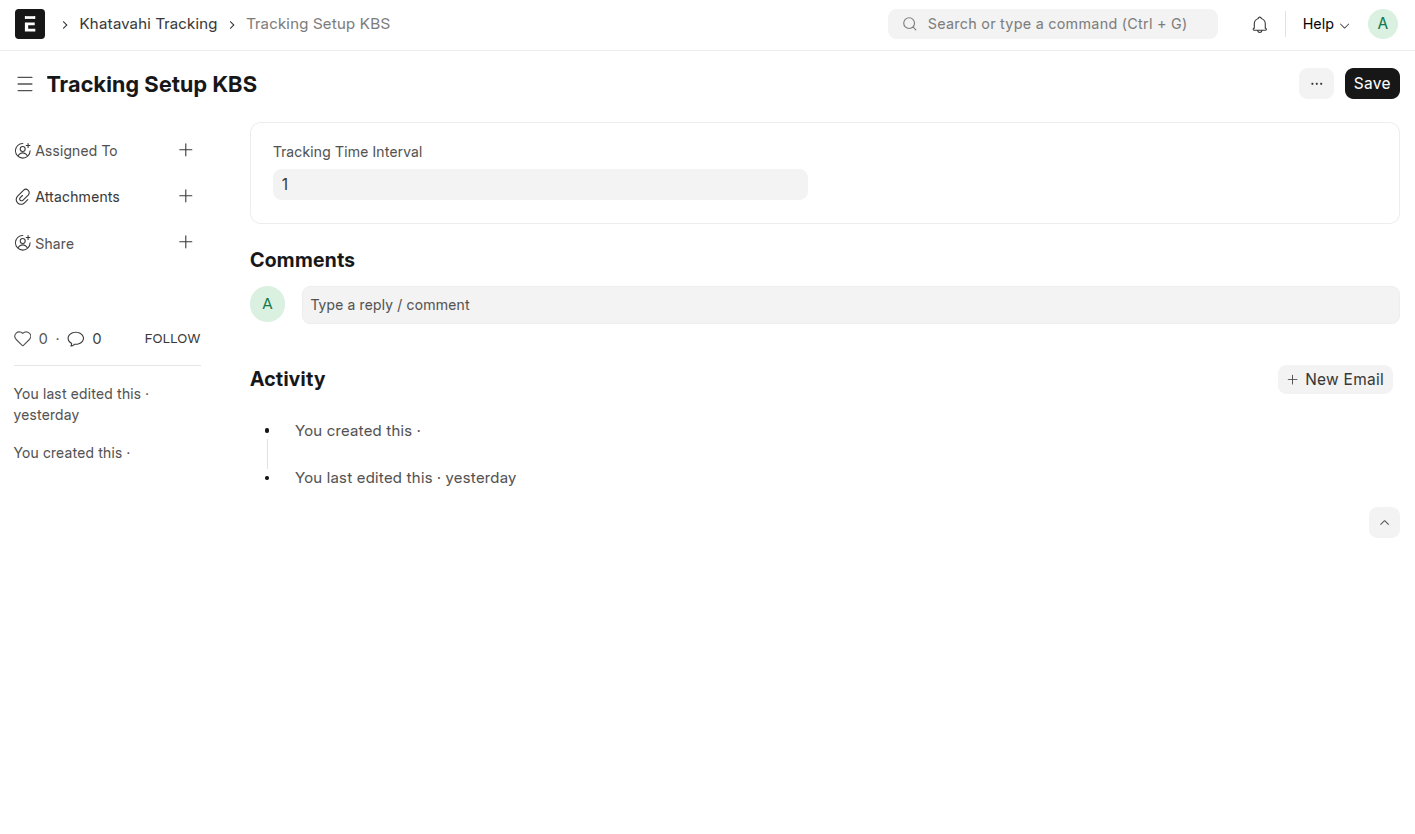
Task: Click the search or command bar
Action: click(x=1052, y=24)
